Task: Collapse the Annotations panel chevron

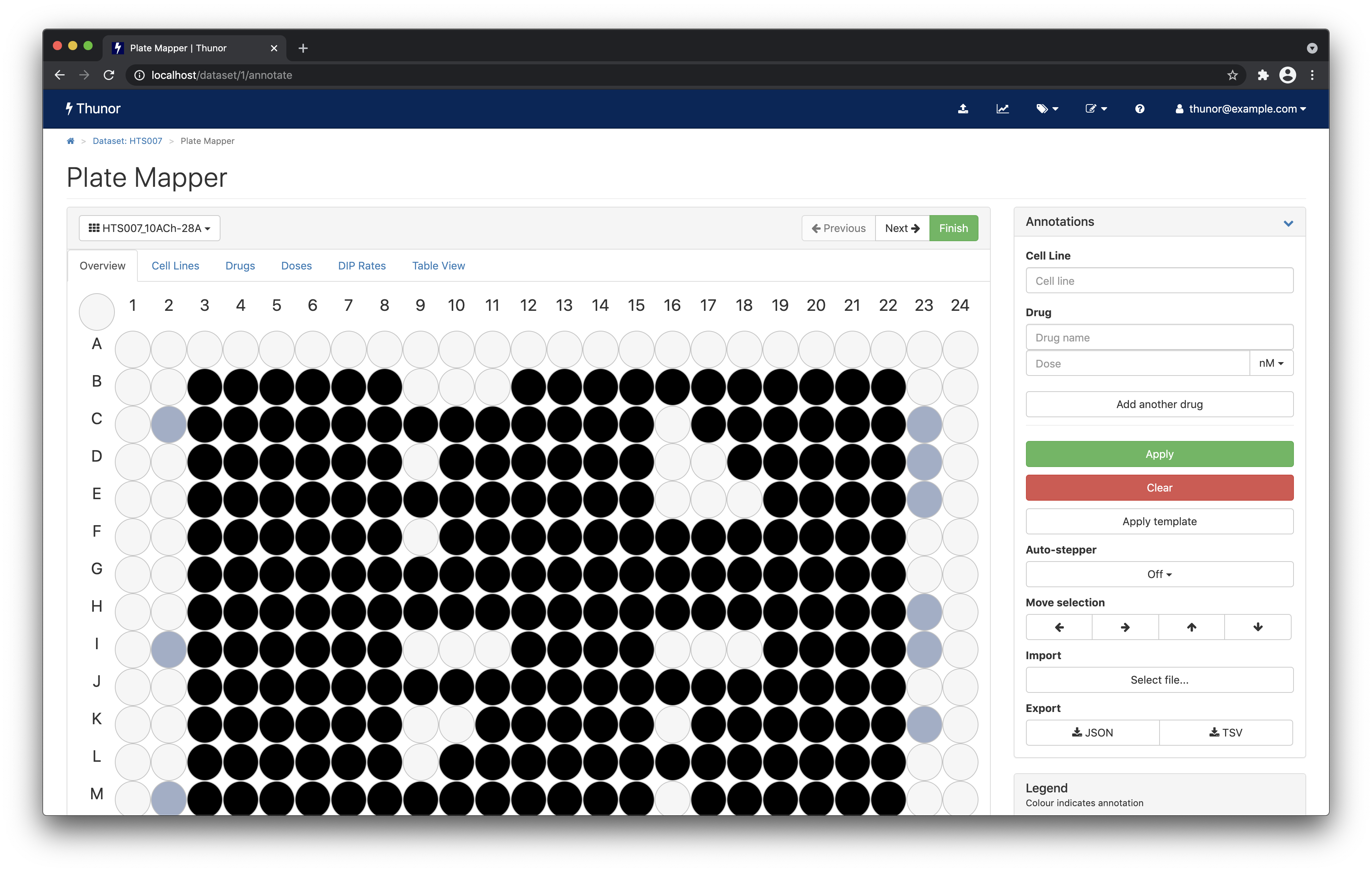Action: pos(1288,223)
